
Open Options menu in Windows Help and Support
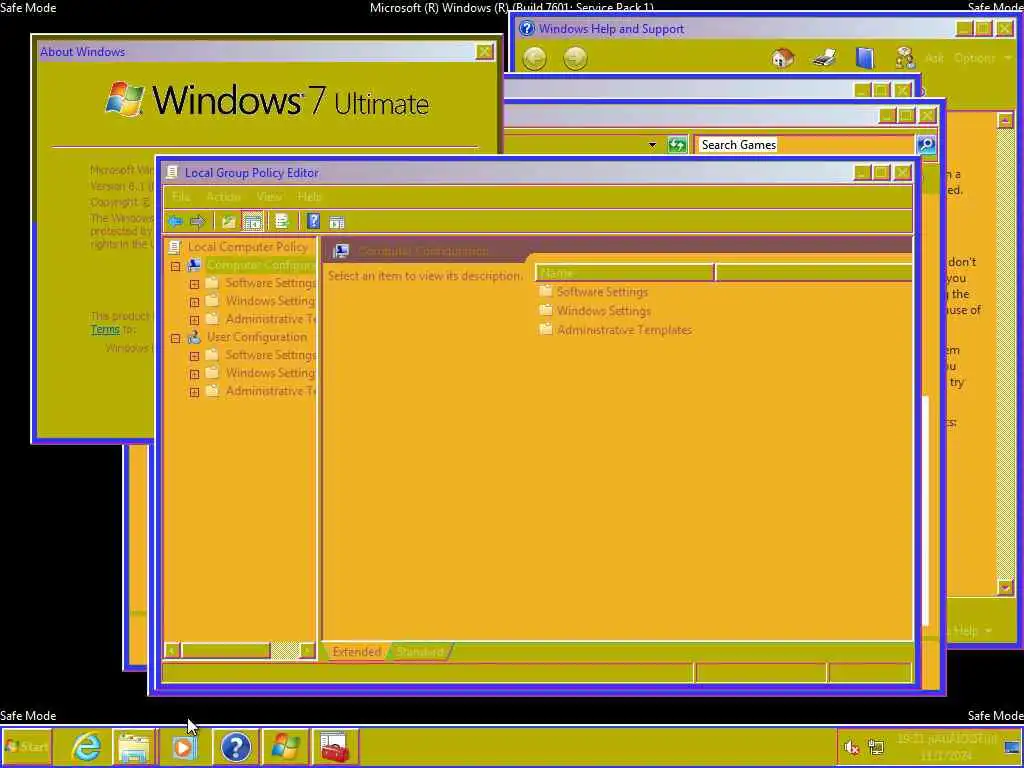coord(982,58)
